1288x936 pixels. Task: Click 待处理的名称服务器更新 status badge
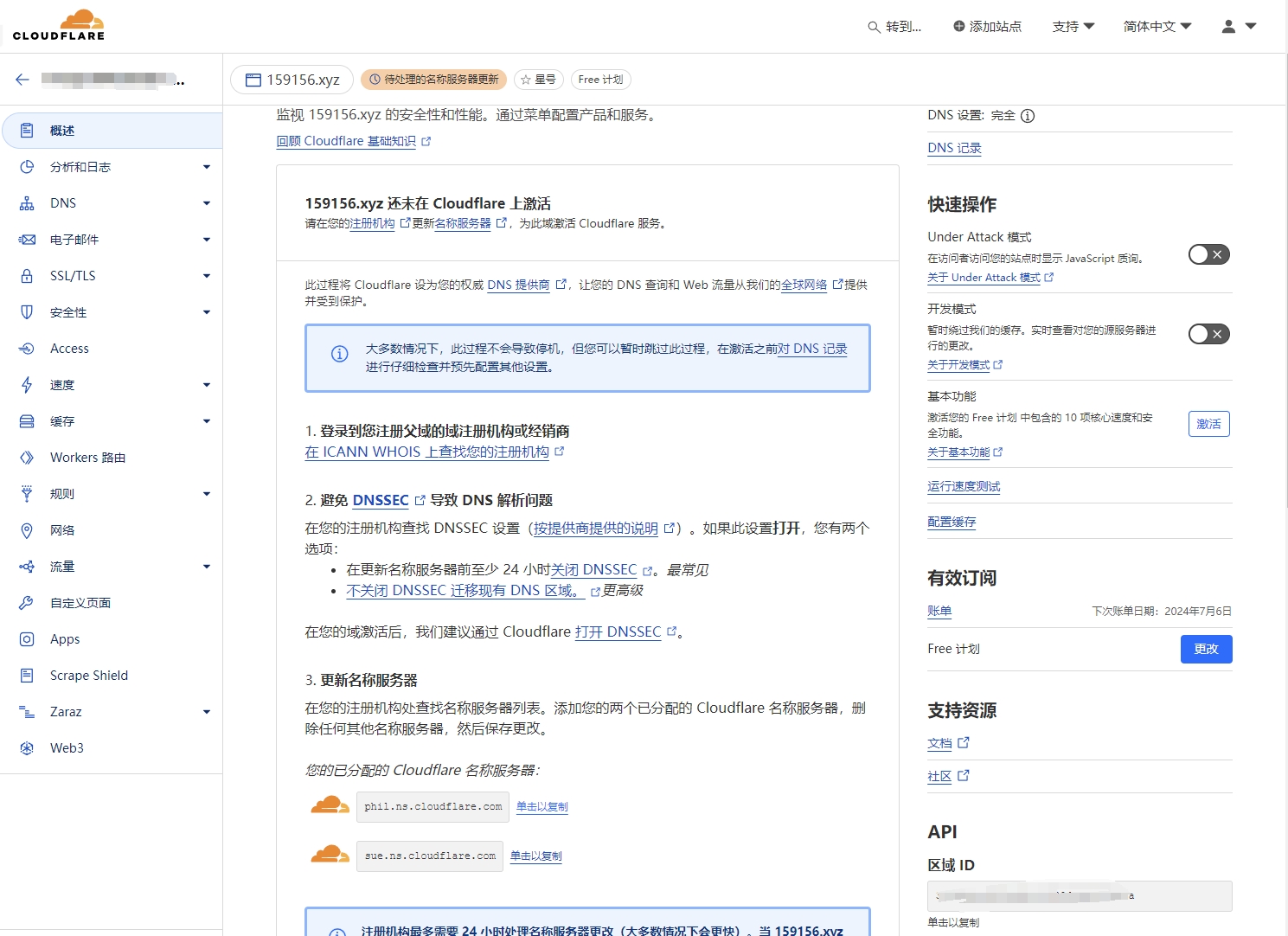click(433, 80)
